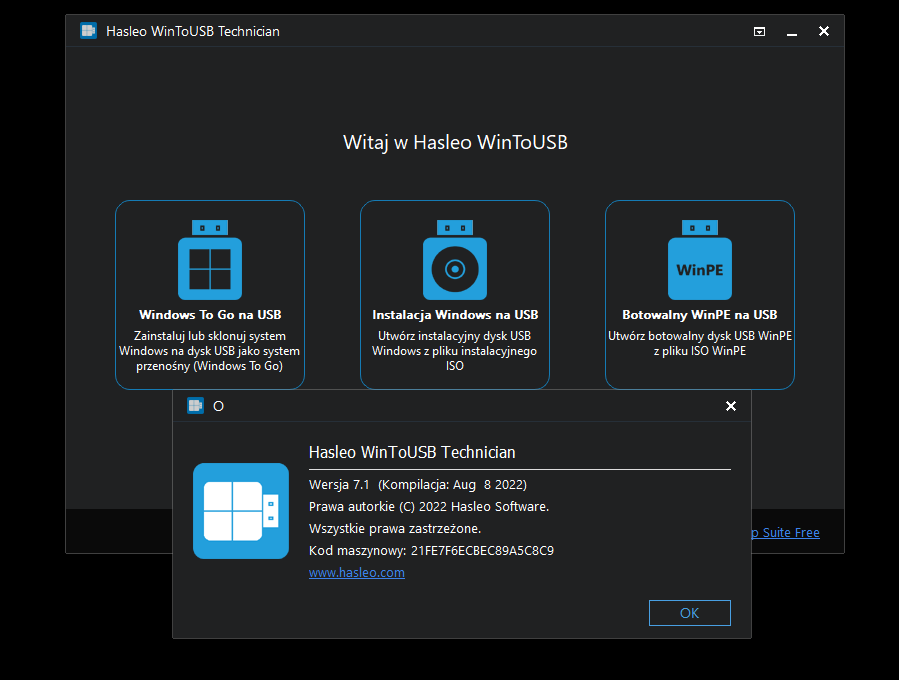Close the About dialog with the X
The width and height of the screenshot is (899, 680).
(x=731, y=406)
